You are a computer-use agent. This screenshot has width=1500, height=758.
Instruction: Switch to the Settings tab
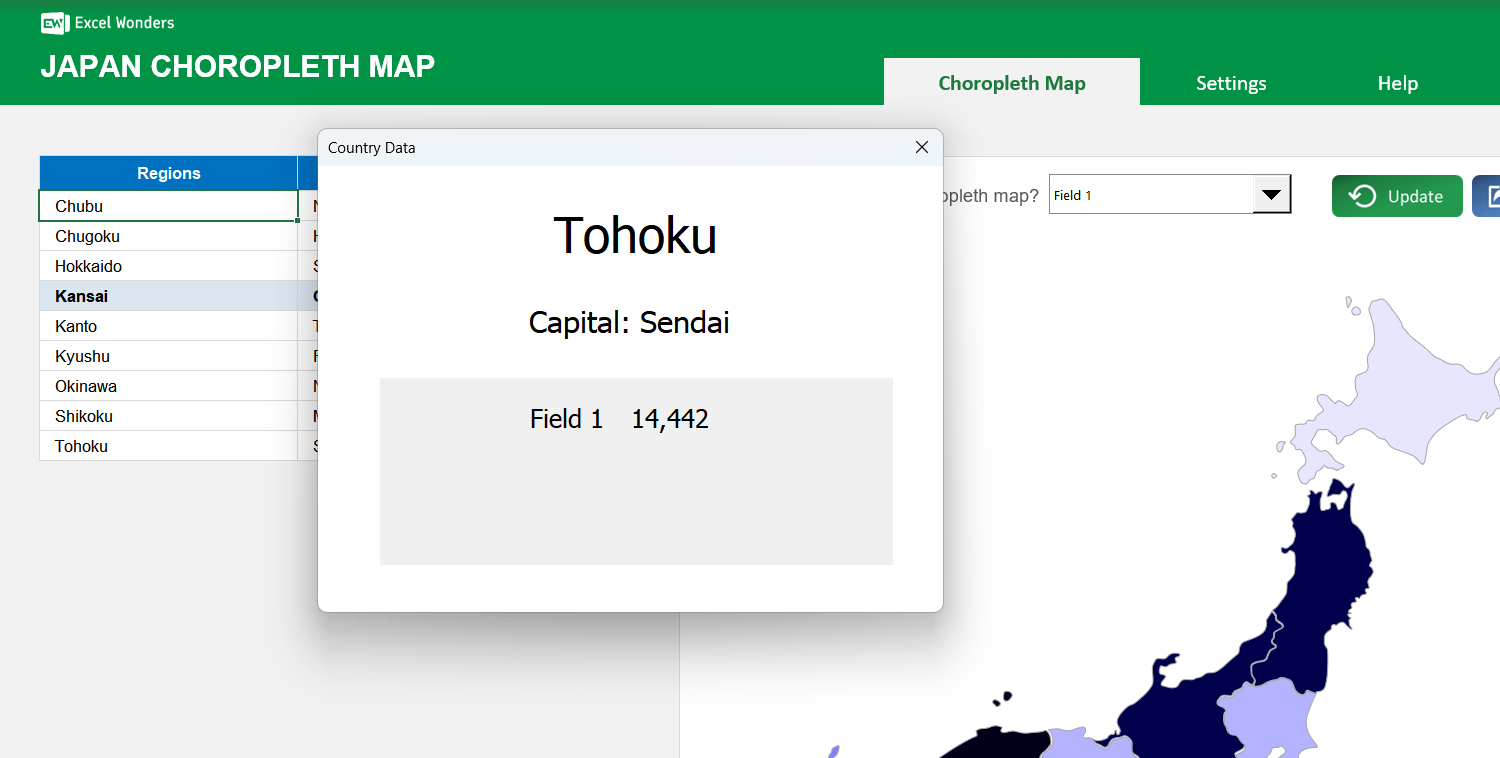pos(1231,83)
